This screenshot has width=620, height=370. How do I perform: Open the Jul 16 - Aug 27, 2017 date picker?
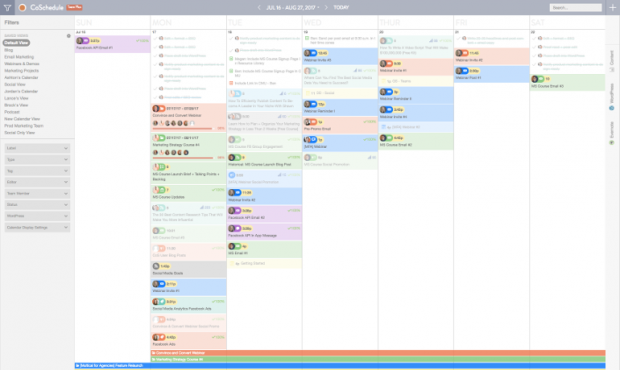point(293,8)
